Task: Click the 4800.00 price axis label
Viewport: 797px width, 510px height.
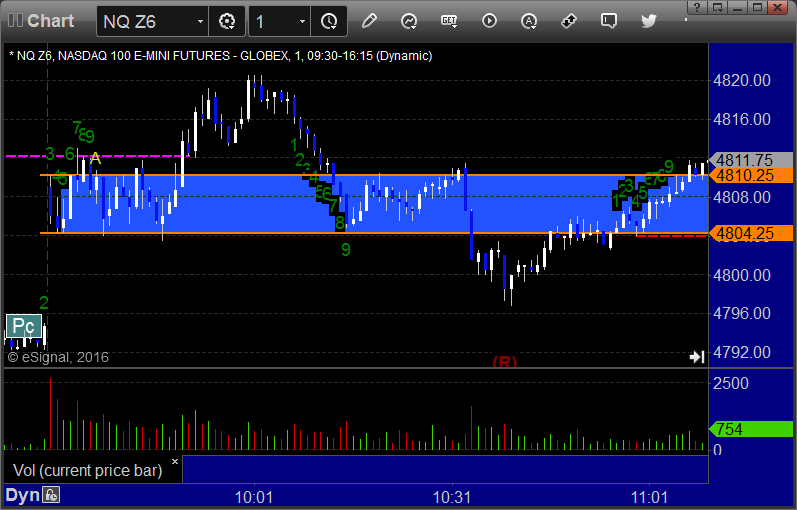Action: 742,275
